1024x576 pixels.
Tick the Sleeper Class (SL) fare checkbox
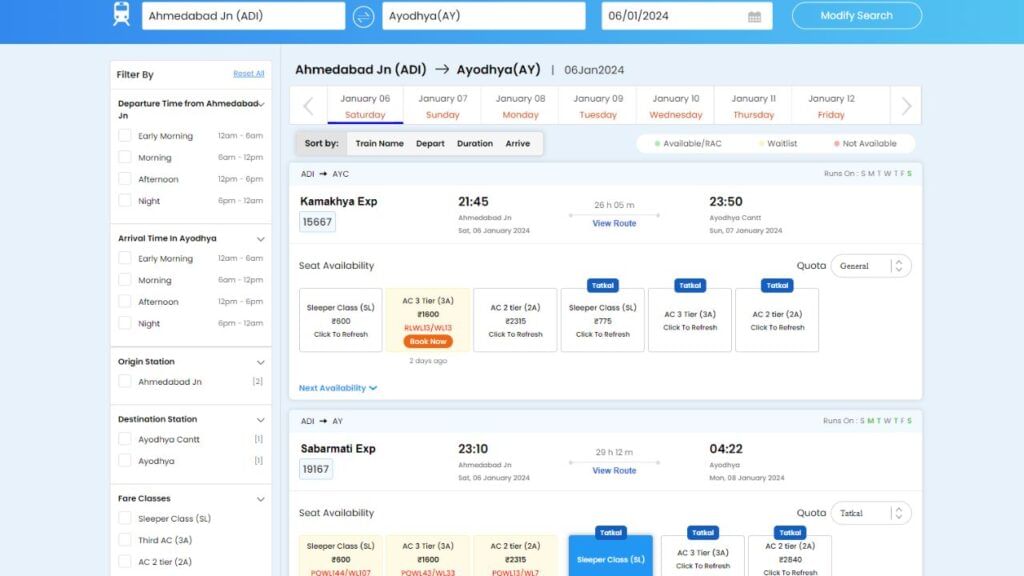click(125, 519)
